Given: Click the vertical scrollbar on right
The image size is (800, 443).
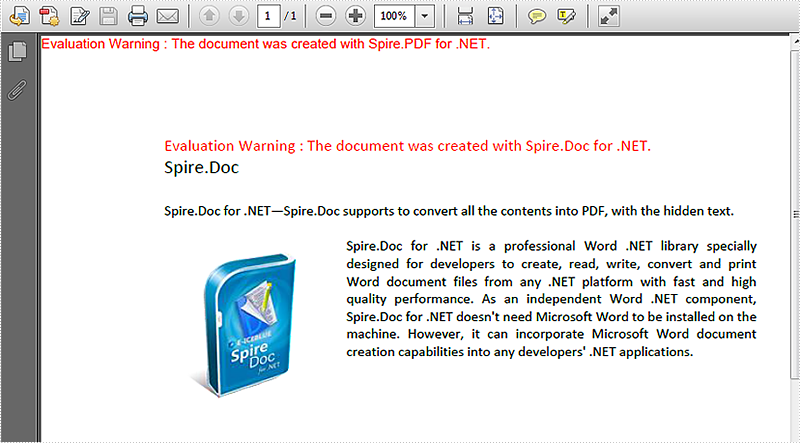Looking at the screenshot, I should (x=795, y=214).
